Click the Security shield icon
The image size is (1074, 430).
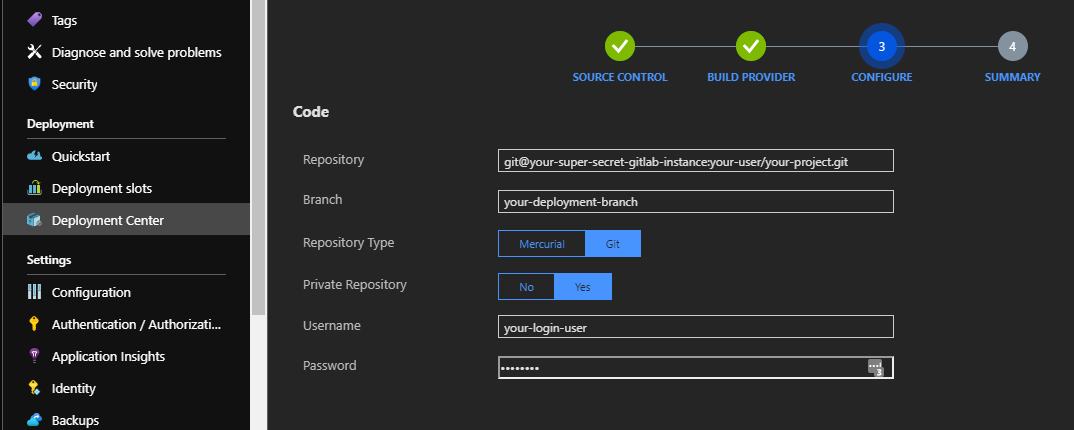pos(34,84)
